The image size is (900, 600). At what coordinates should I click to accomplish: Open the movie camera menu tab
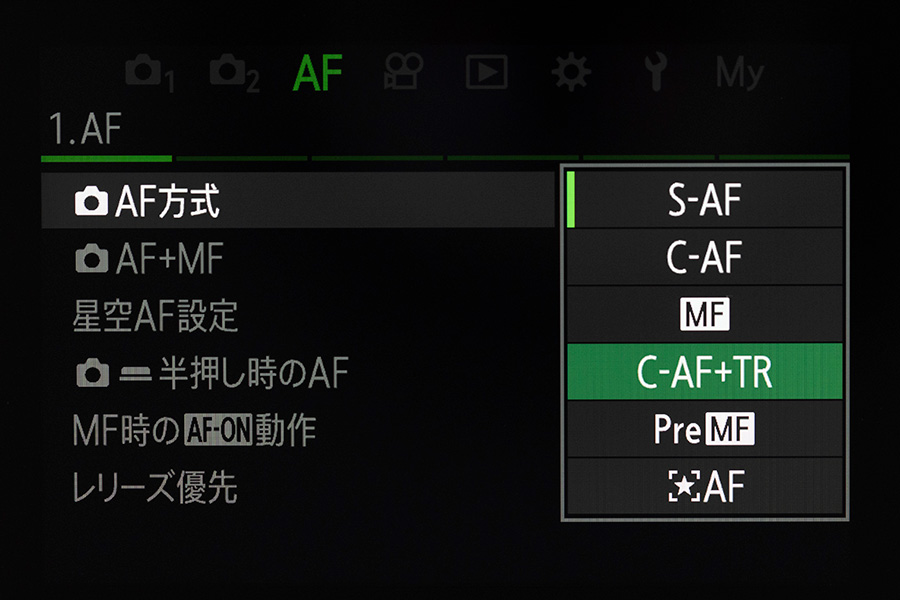[x=403, y=72]
